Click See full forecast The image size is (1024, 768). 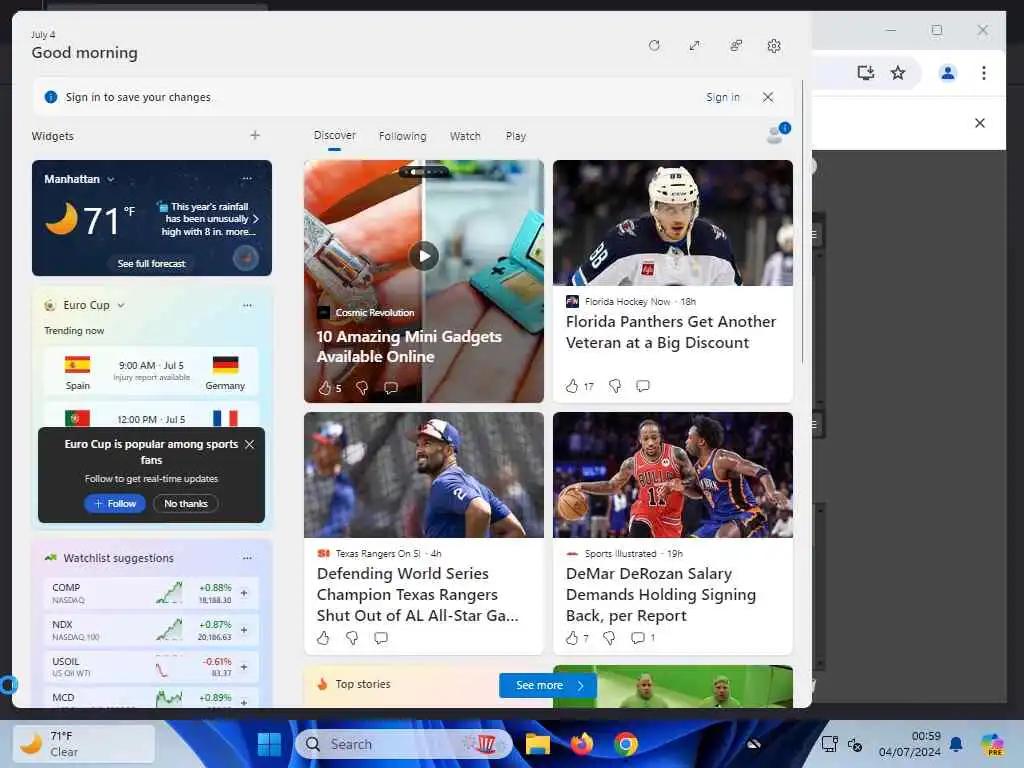click(x=152, y=263)
